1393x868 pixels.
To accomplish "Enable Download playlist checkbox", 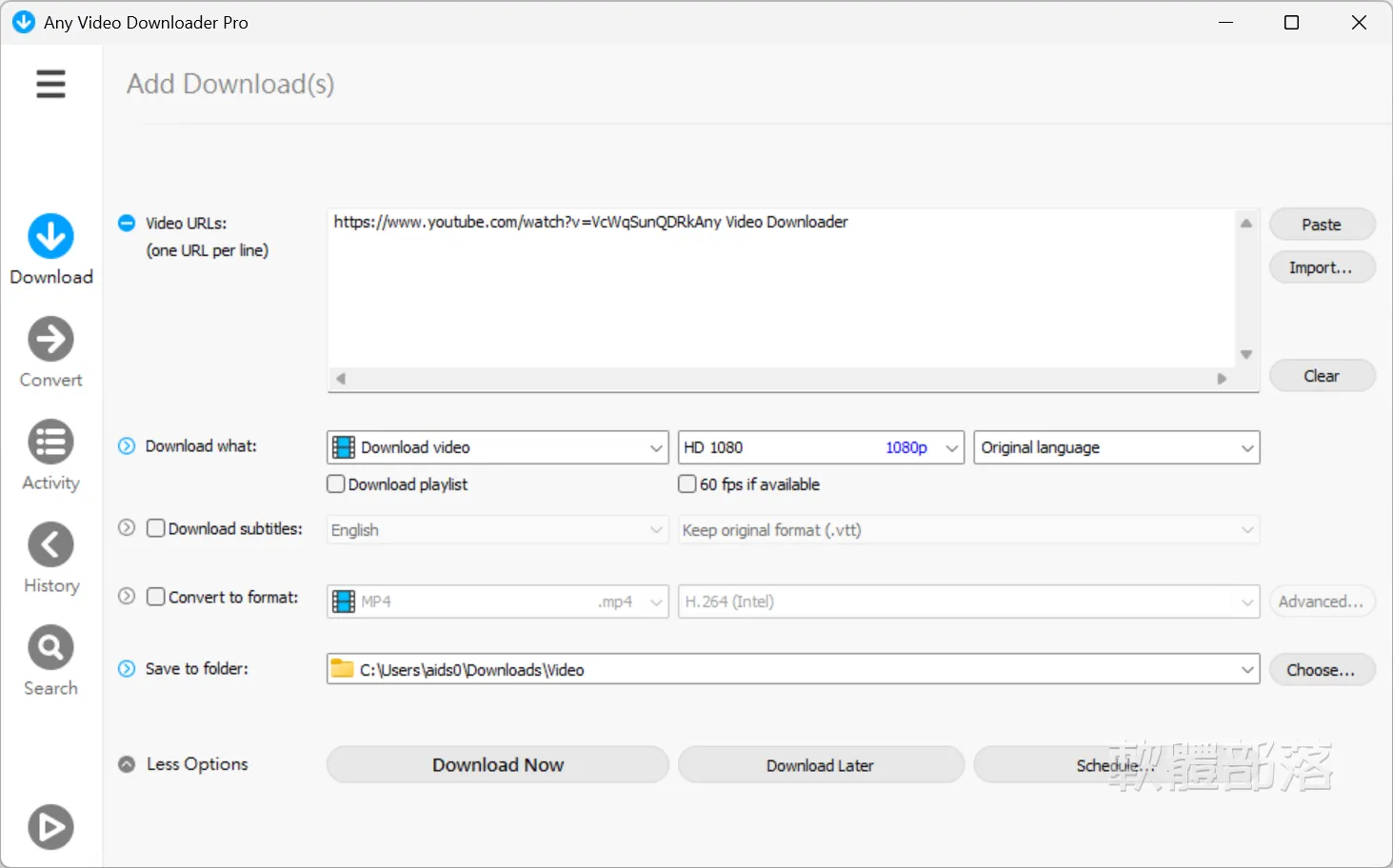I will click(x=336, y=483).
